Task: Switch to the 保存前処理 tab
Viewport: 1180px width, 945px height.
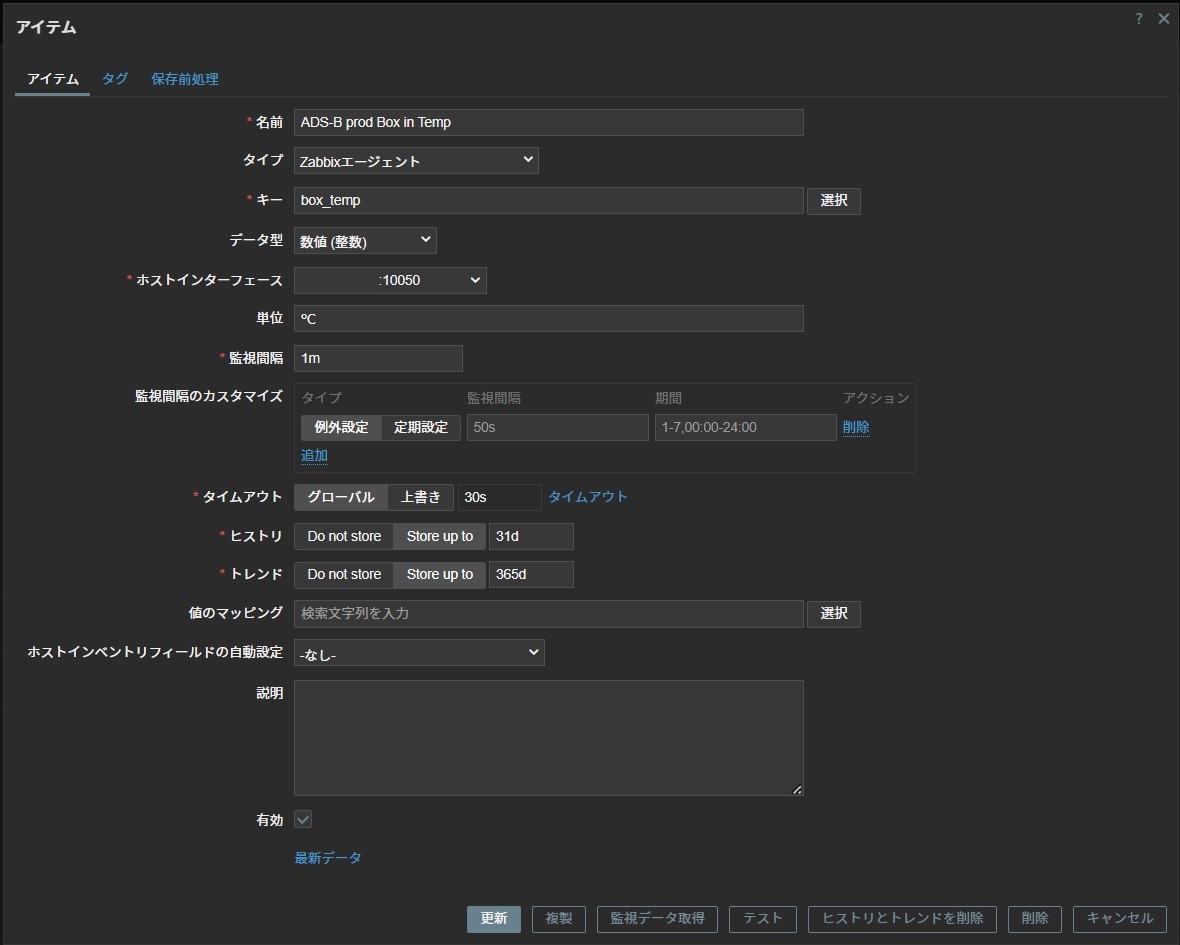Action: (x=185, y=79)
